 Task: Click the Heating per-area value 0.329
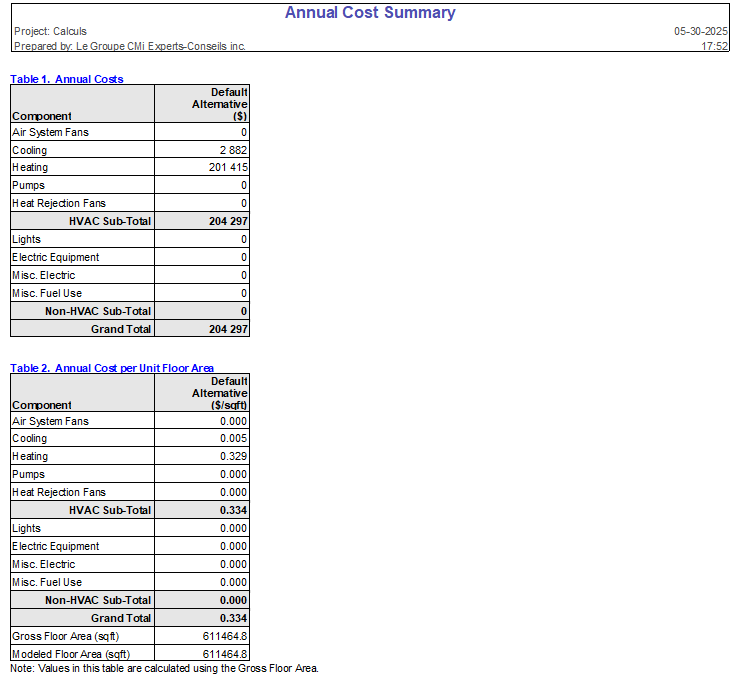coord(233,457)
